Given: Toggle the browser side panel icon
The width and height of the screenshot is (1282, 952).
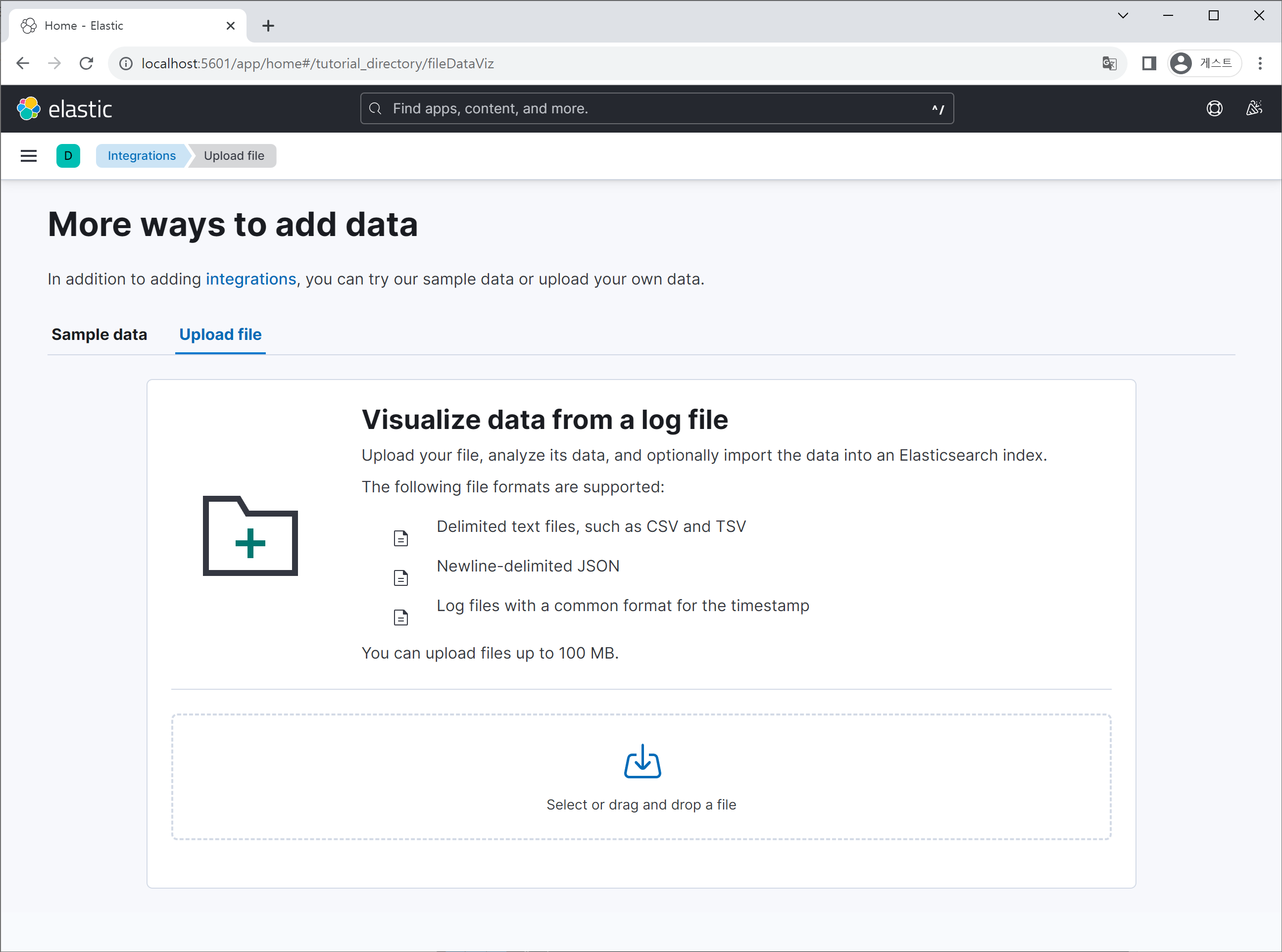Looking at the screenshot, I should pos(1148,63).
